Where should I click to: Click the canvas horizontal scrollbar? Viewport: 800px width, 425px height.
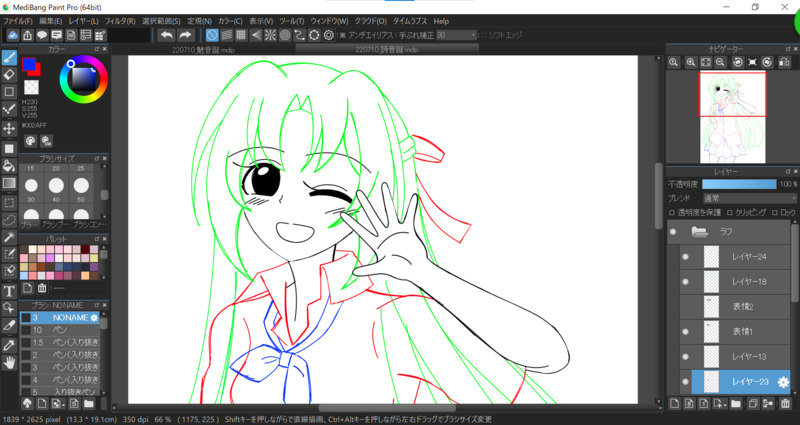[x=388, y=408]
